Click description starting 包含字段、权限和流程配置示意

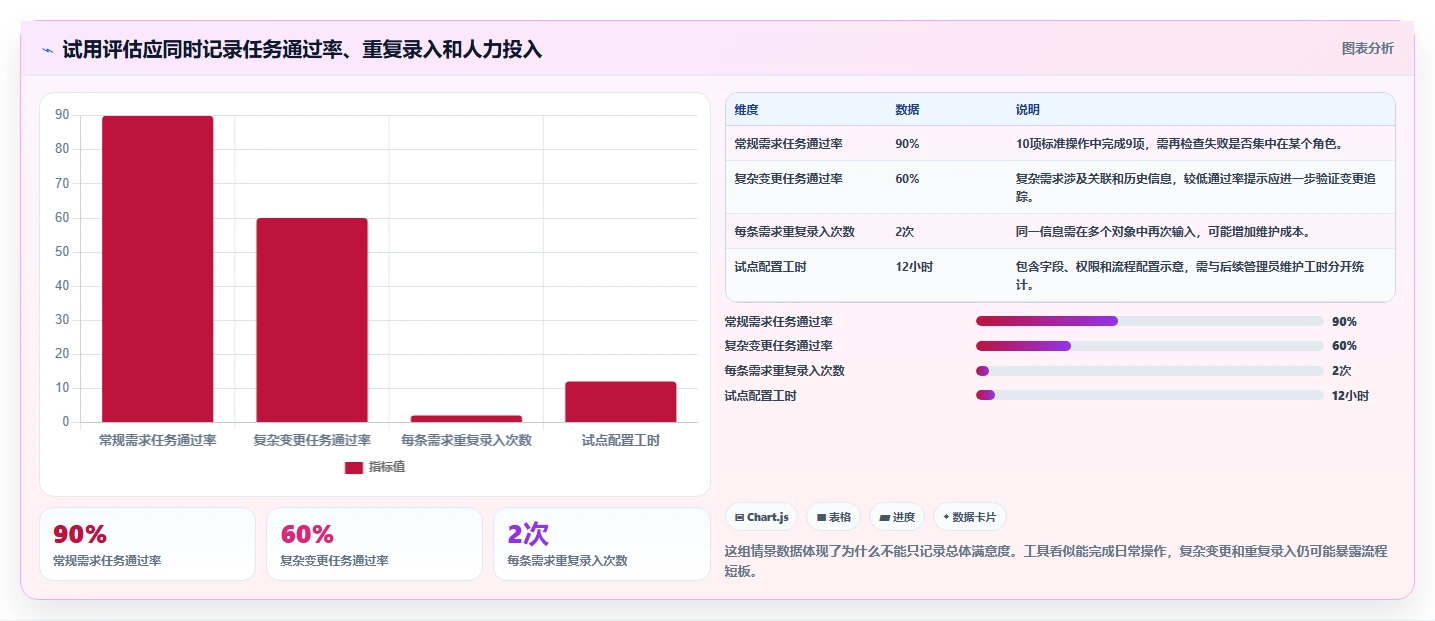point(1192,276)
